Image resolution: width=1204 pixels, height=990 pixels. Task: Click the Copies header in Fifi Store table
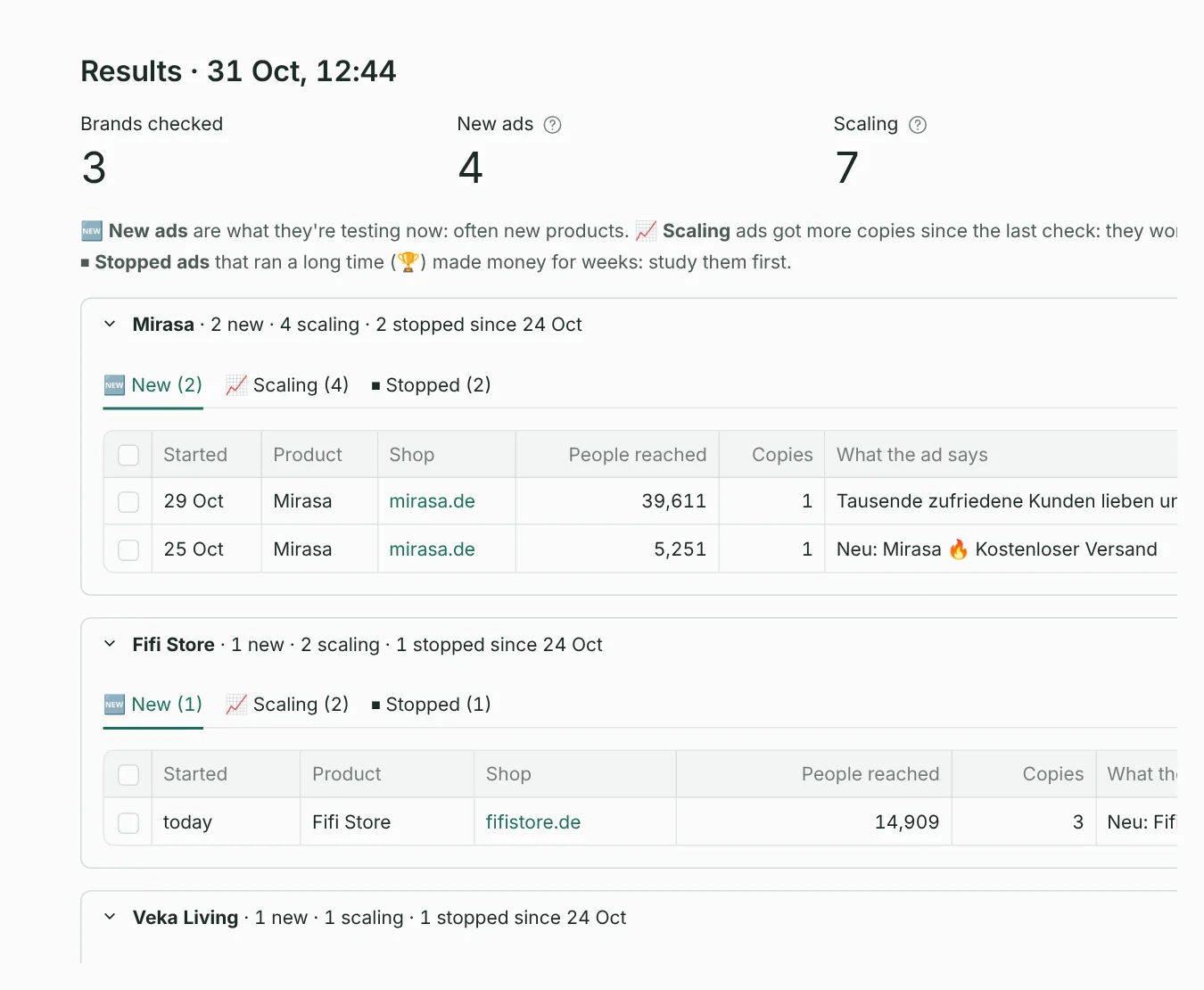pos(1052,774)
